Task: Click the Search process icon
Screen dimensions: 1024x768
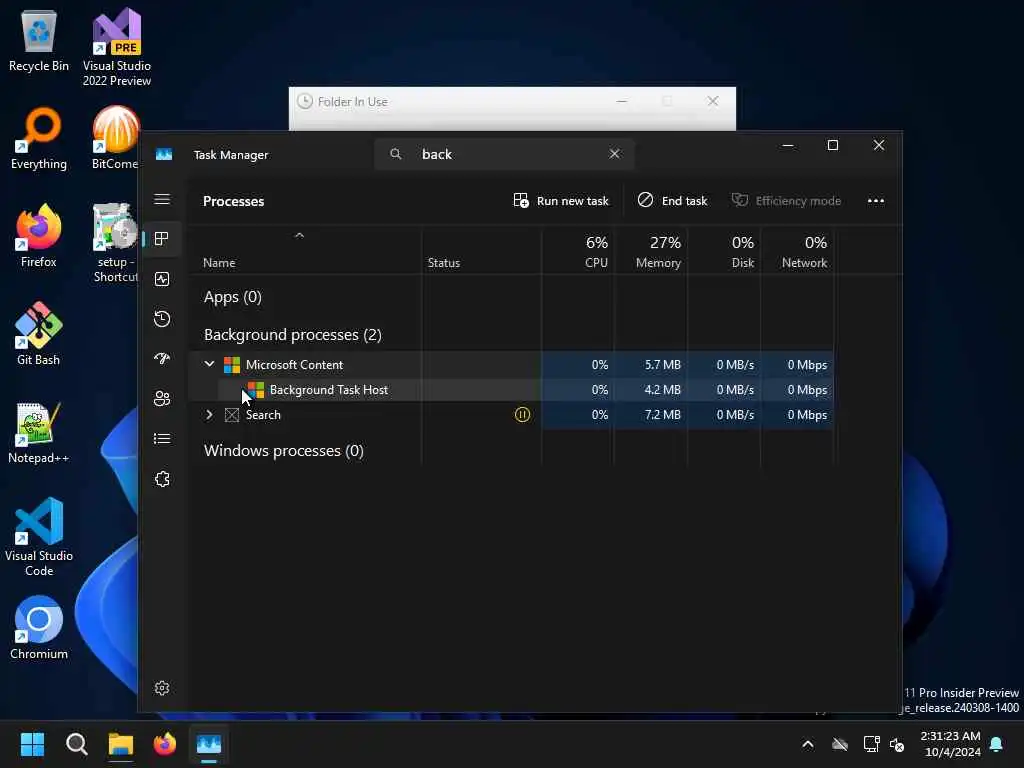Action: 232,415
